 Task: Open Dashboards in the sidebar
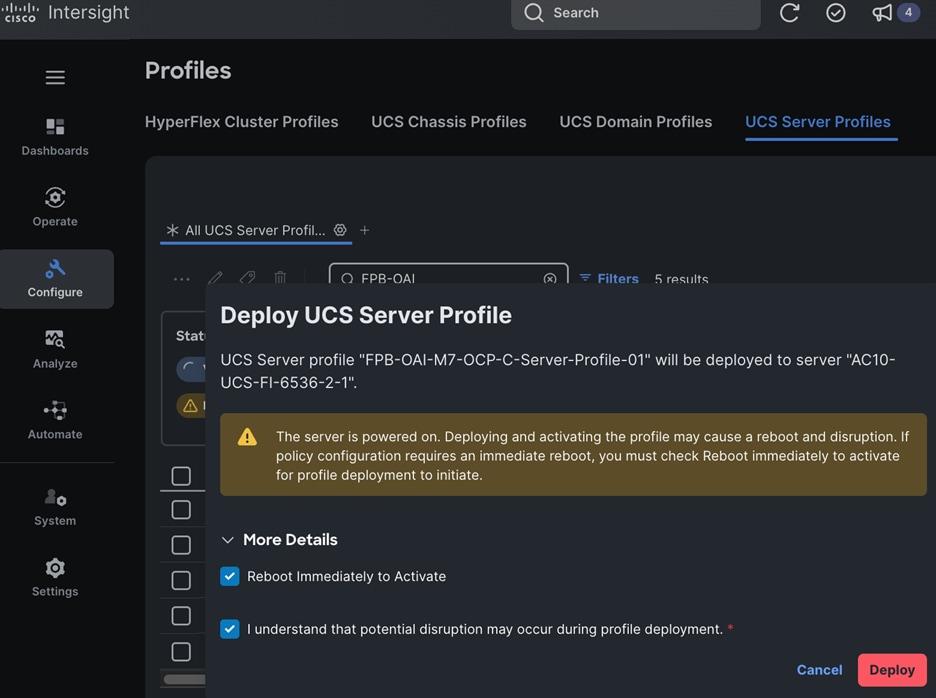click(55, 137)
